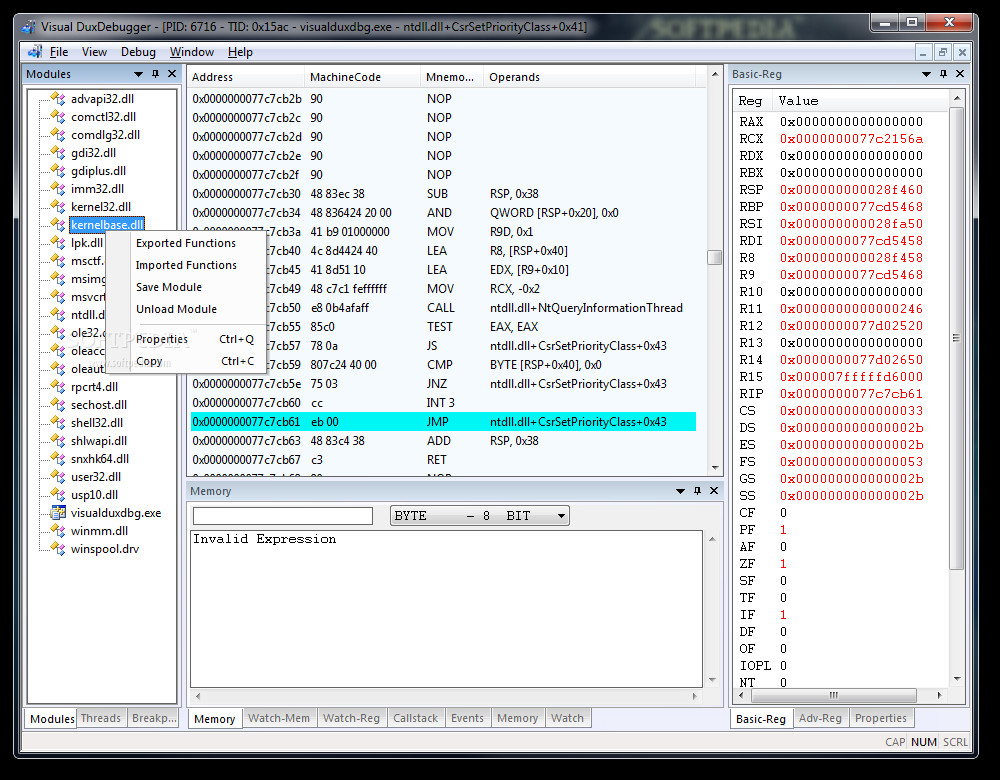Switch to the Adv-Reg tab
Image resolution: width=1000 pixels, height=780 pixels.
pyautogui.click(x=820, y=718)
